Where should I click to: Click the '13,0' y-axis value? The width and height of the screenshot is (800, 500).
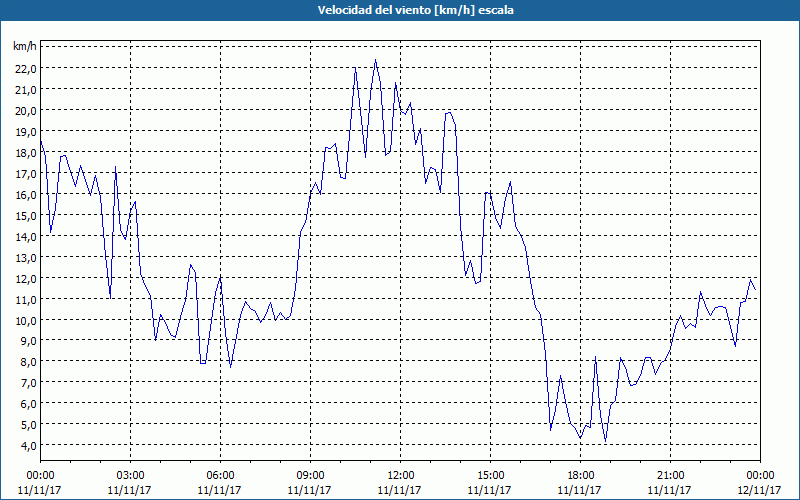click(x=27, y=258)
